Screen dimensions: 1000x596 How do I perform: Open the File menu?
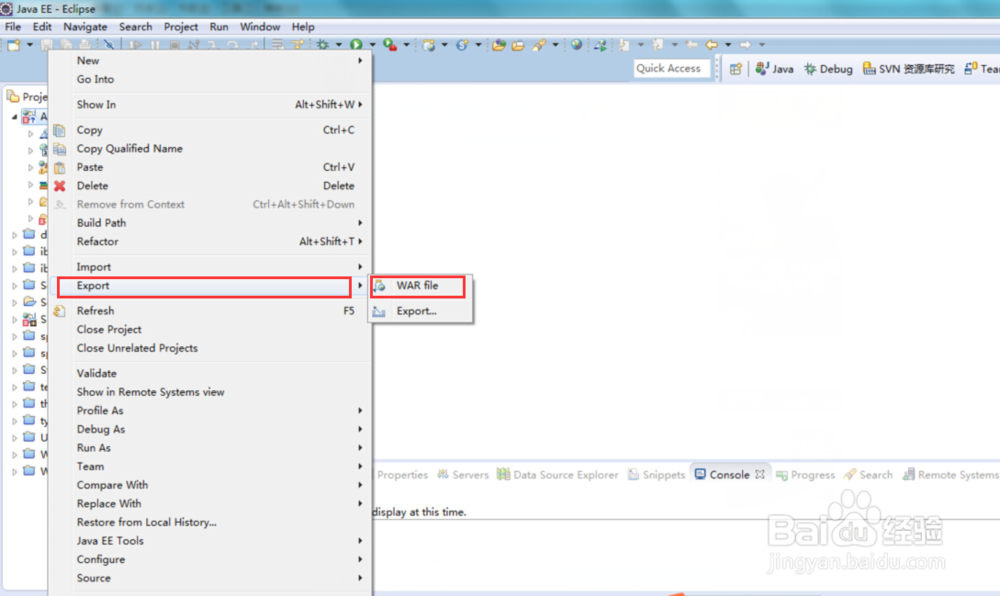coord(13,27)
